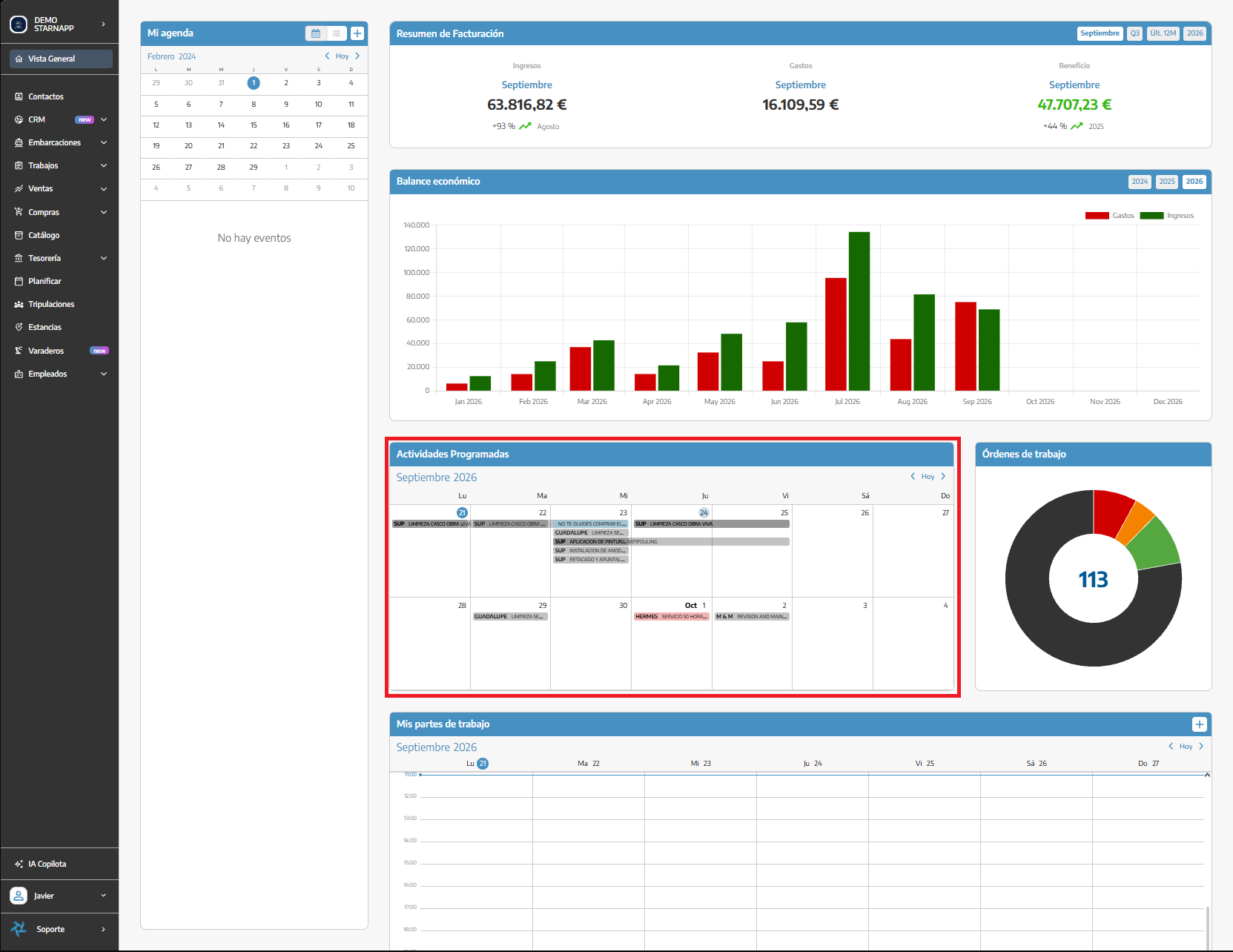The image size is (1233, 952).
Task: Select Q3 in Resumen de Facturación
Action: pyautogui.click(x=1135, y=33)
